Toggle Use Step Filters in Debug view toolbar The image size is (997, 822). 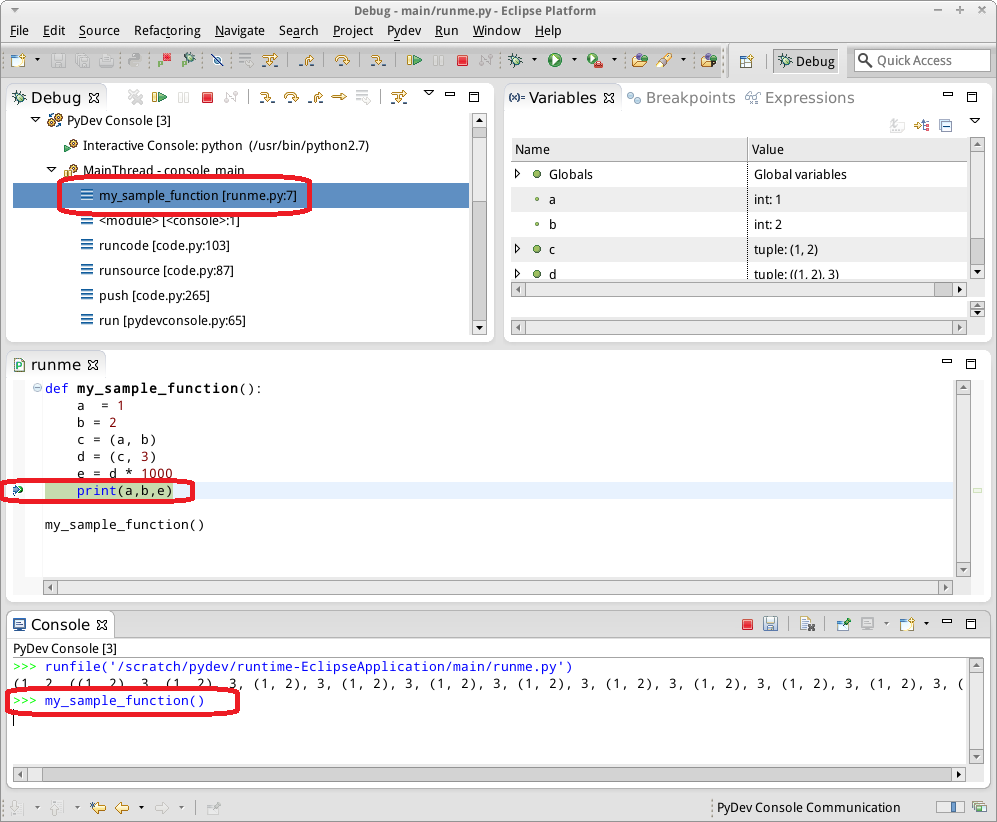399,97
